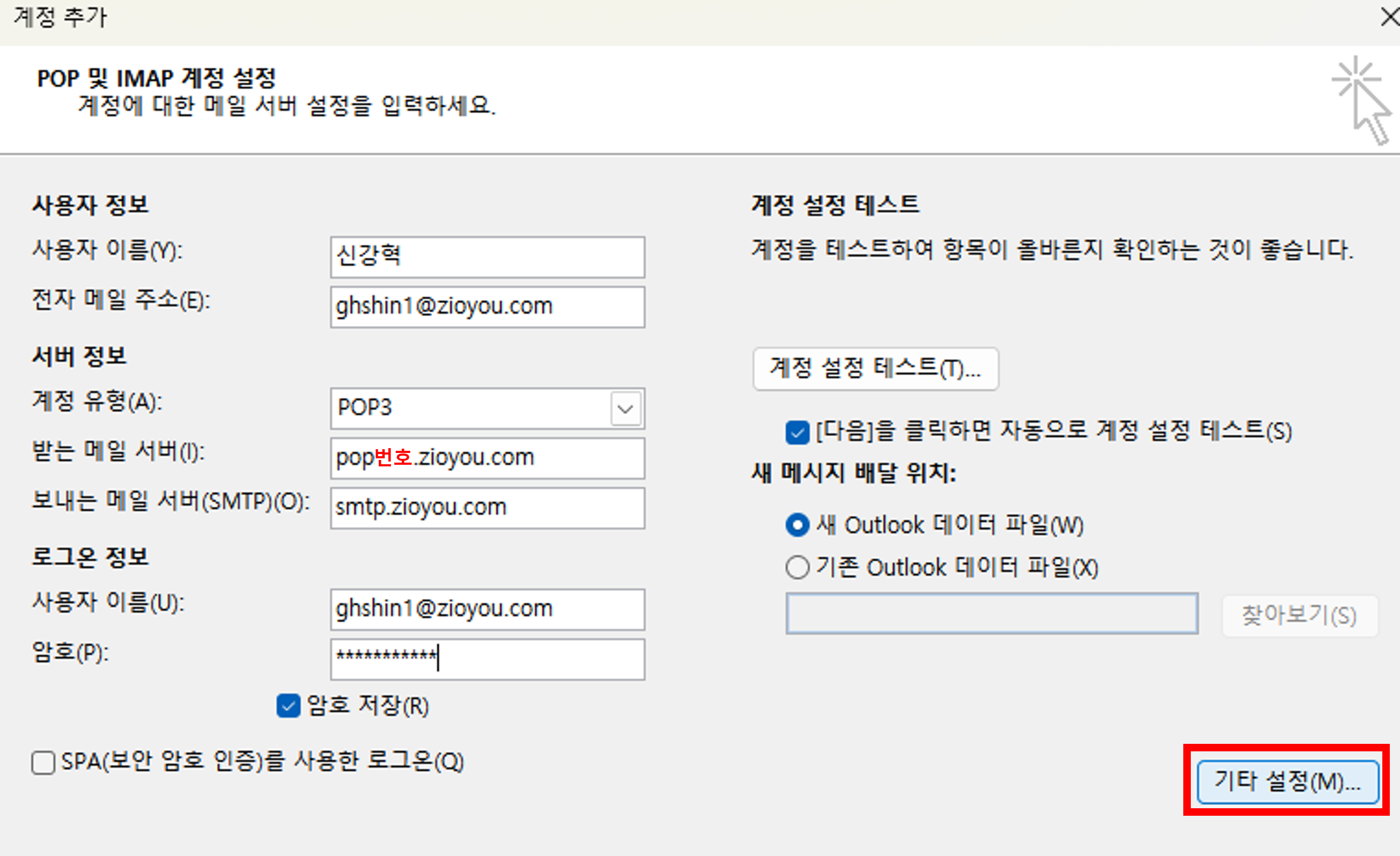
Task: Open the 계정 유형 POP3 dropdown arrow
Action: 625,408
